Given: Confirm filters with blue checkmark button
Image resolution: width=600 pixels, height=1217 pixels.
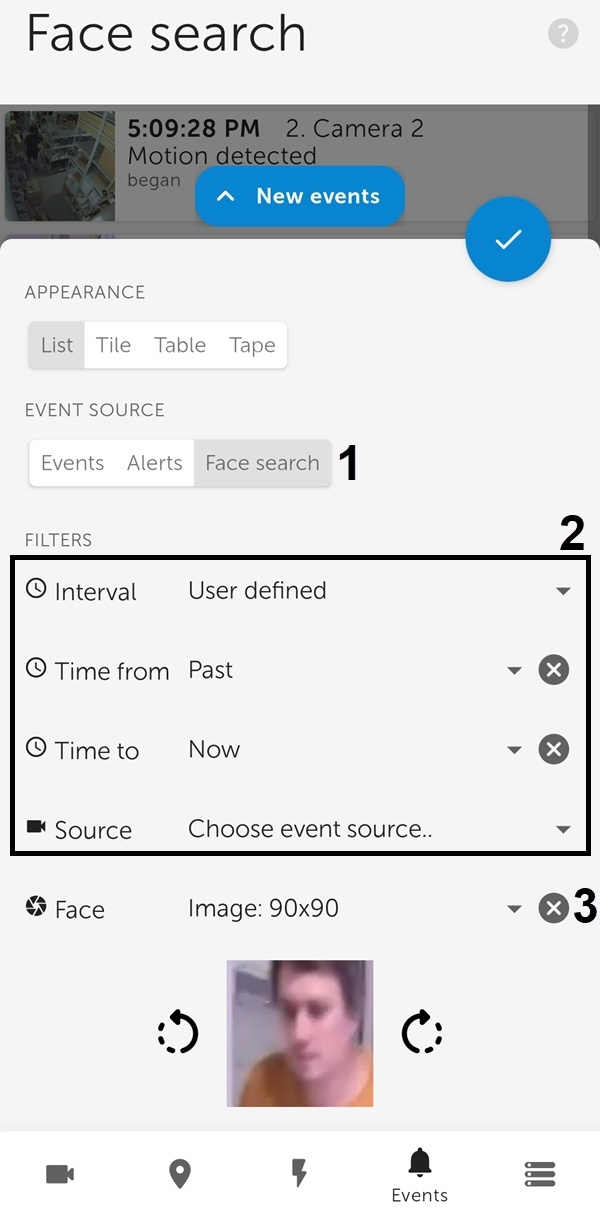Looking at the screenshot, I should click(x=508, y=240).
